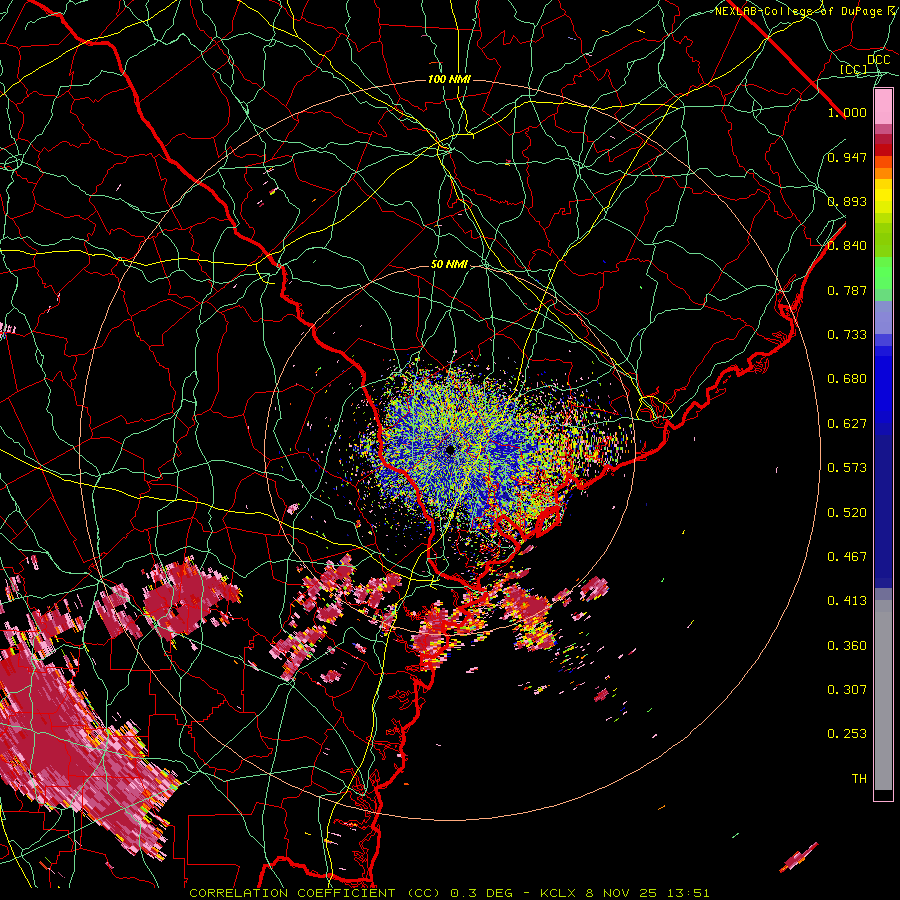Click the DCC label above color bar
Viewport: 900px width, 900px height.
click(x=879, y=60)
